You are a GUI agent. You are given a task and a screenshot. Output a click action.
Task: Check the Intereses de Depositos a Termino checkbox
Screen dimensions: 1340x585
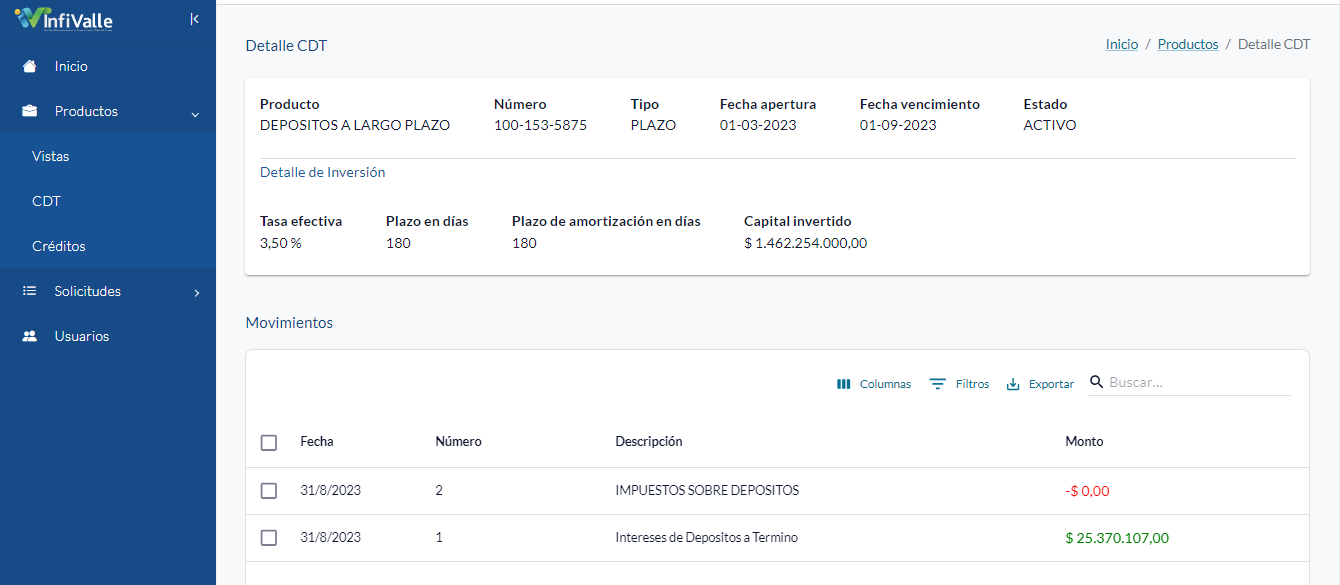click(269, 538)
